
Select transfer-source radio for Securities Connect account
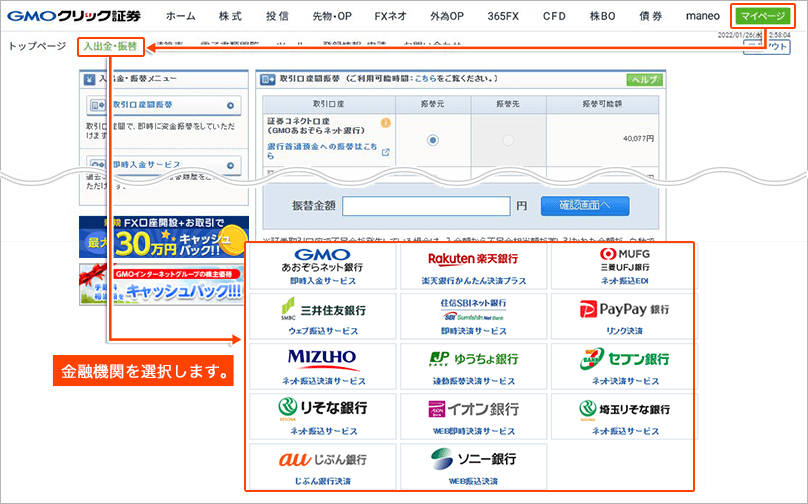coord(432,140)
